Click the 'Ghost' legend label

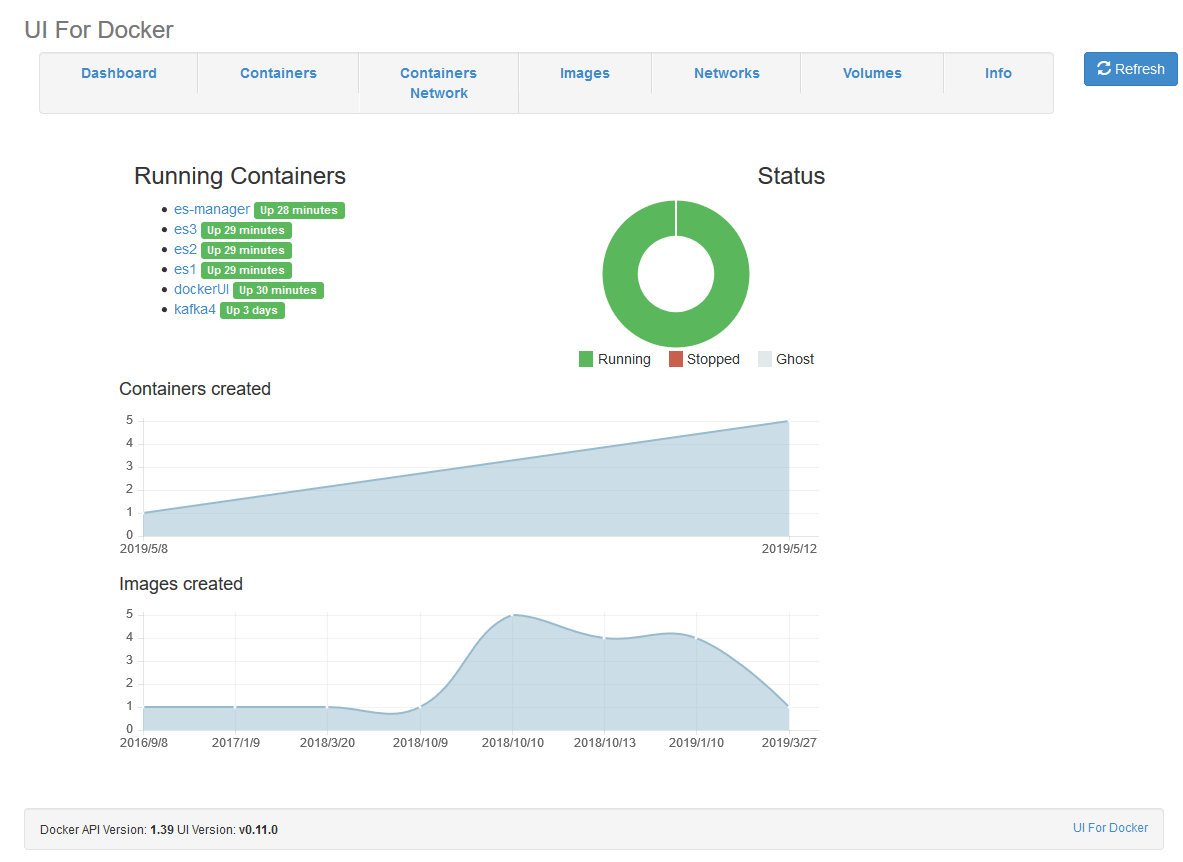point(794,359)
